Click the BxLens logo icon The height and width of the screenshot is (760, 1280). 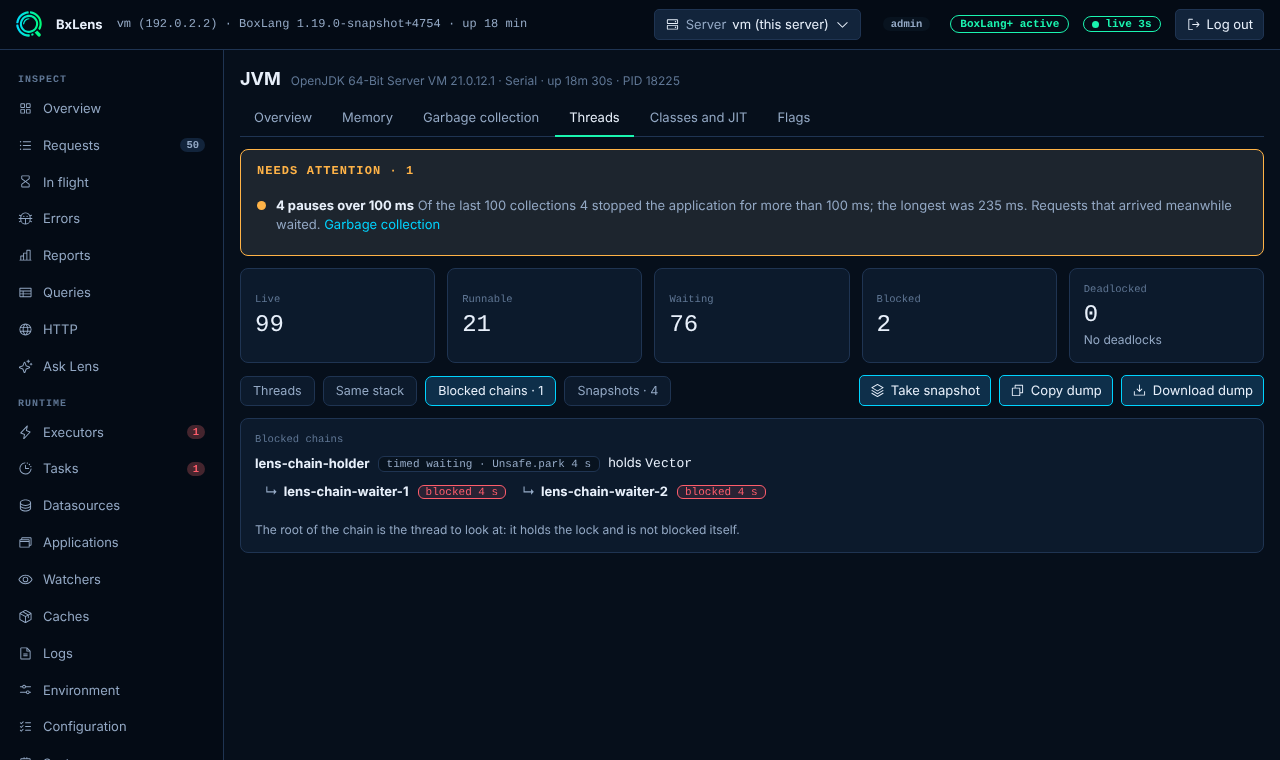(29, 24)
